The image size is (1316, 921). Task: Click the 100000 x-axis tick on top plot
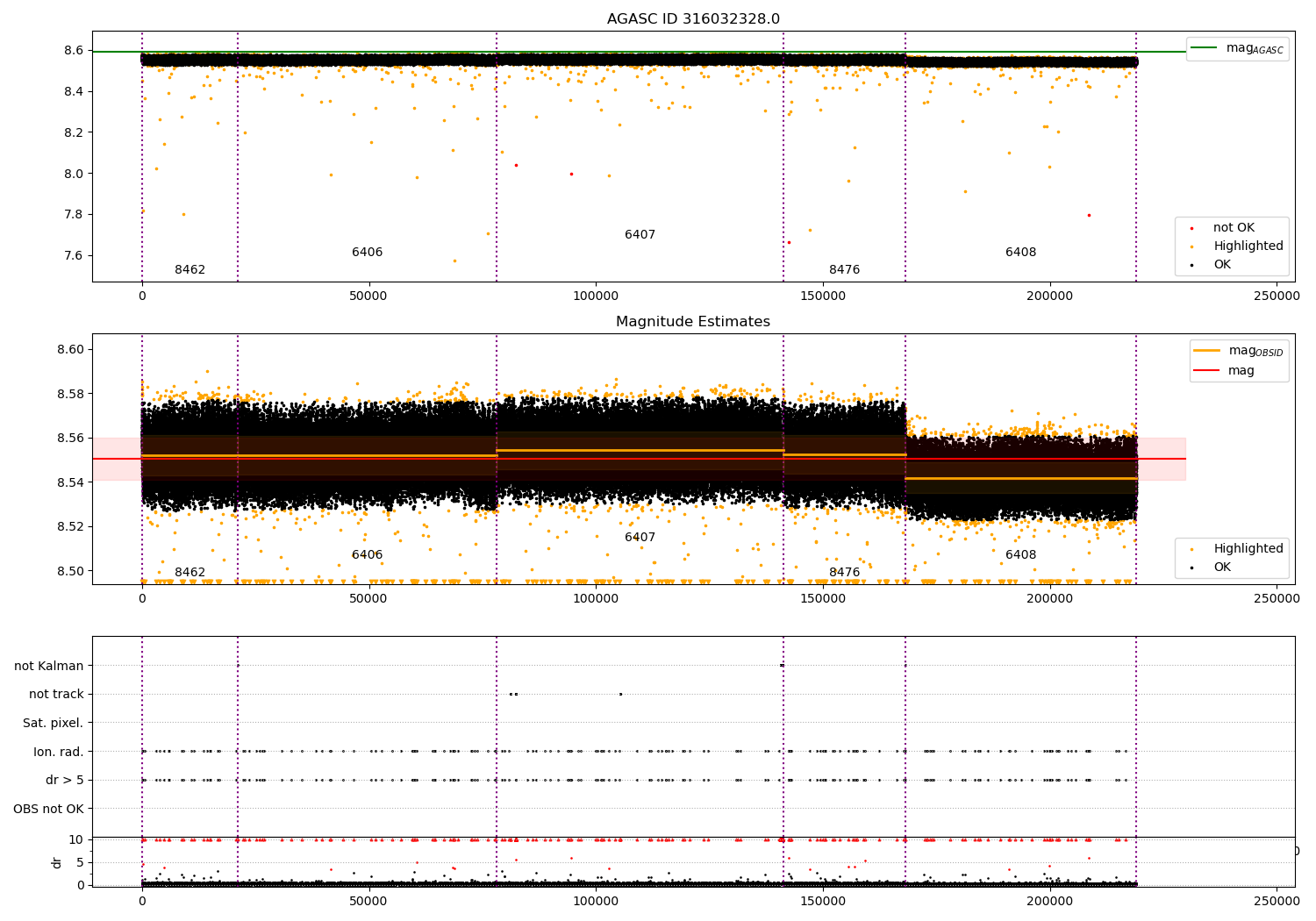point(596,296)
